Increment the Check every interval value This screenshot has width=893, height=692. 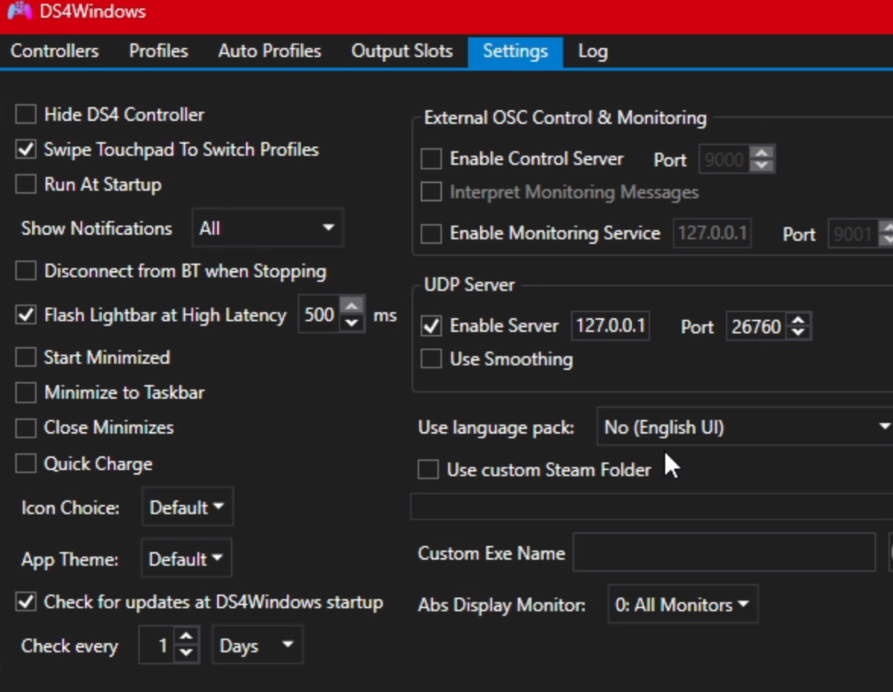tap(187, 636)
